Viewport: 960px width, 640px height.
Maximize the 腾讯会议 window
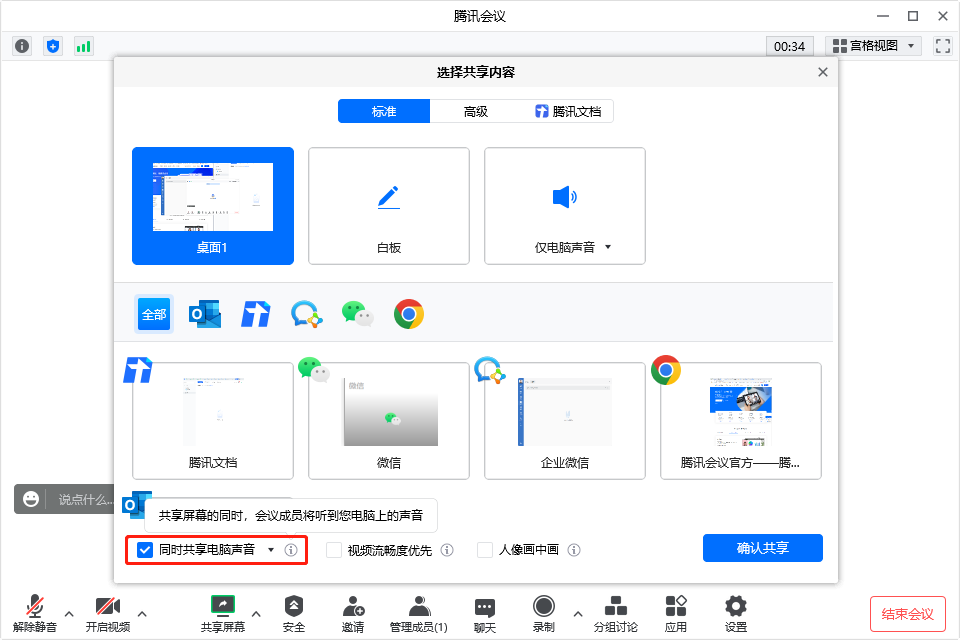tap(913, 16)
